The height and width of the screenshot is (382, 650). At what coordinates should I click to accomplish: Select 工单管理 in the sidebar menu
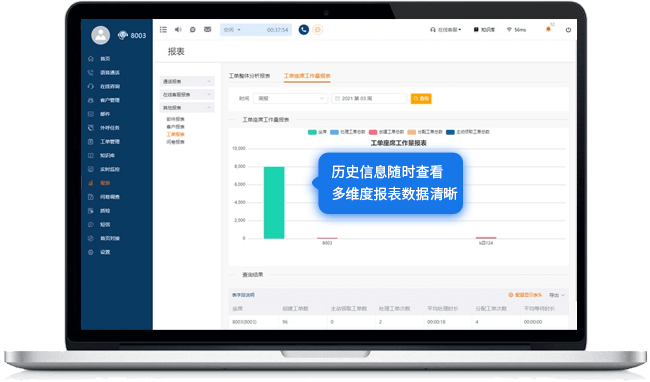tap(109, 142)
